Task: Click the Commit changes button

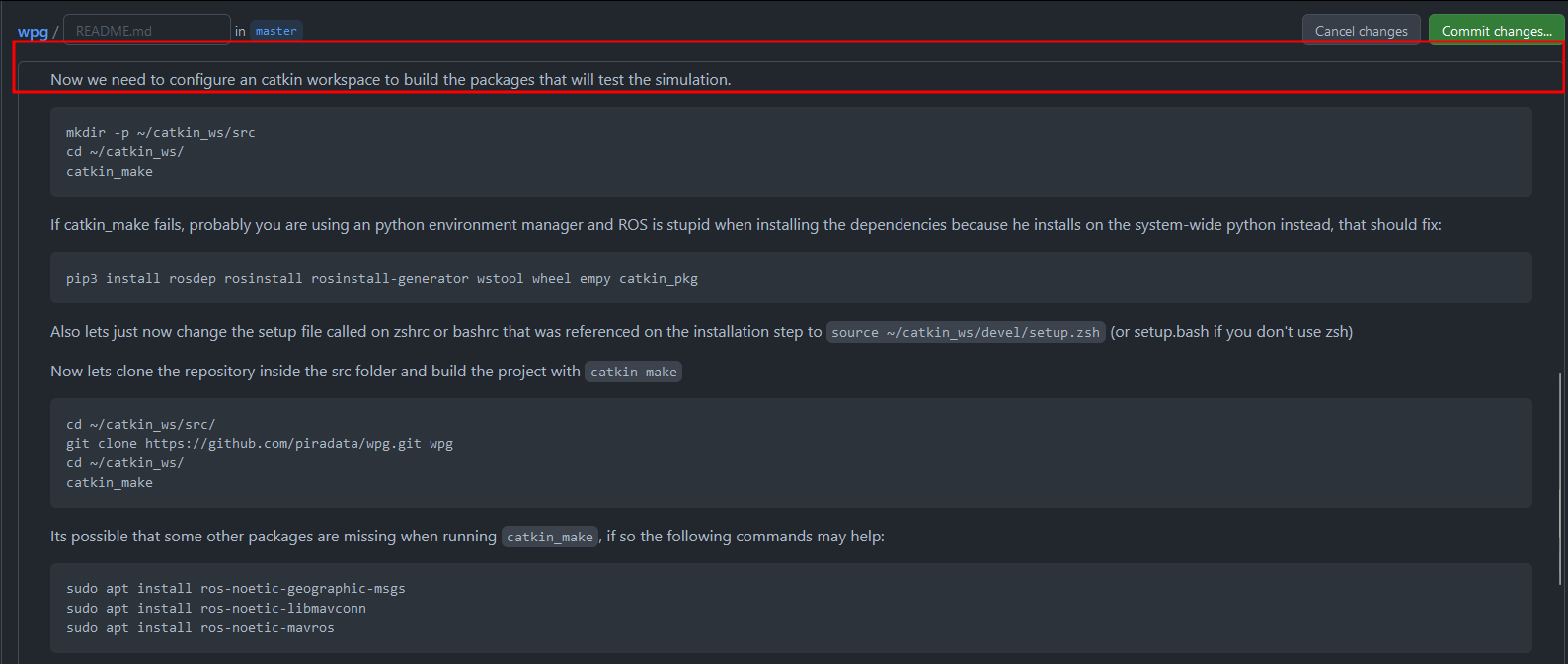Action: 1496,30
